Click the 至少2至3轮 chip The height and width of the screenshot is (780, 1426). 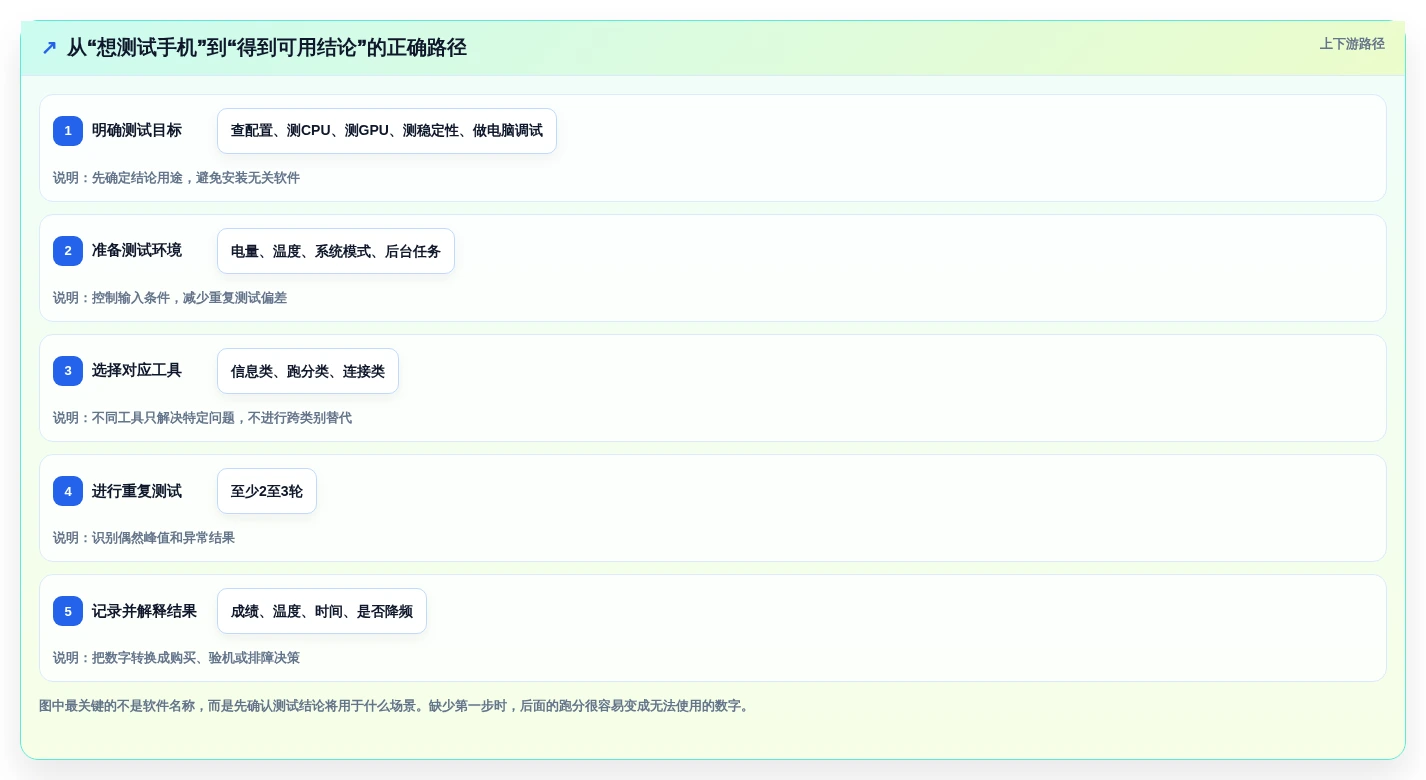click(267, 491)
